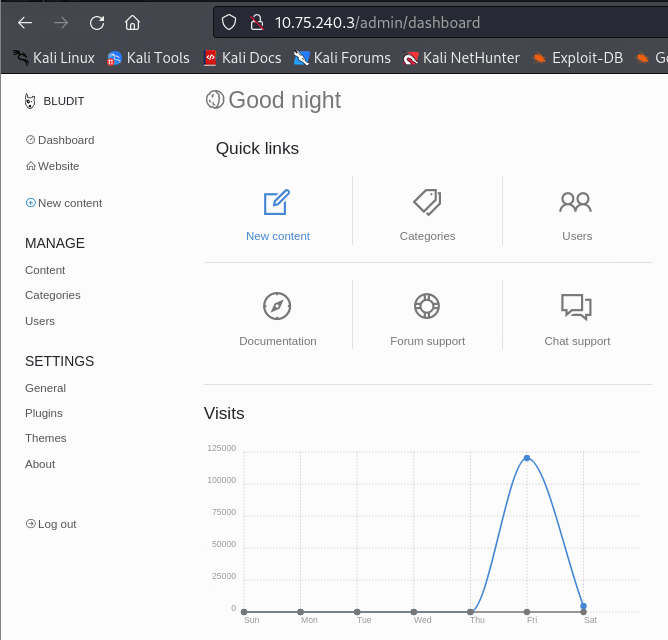Click the Bludit logo in sidebar

[31, 101]
